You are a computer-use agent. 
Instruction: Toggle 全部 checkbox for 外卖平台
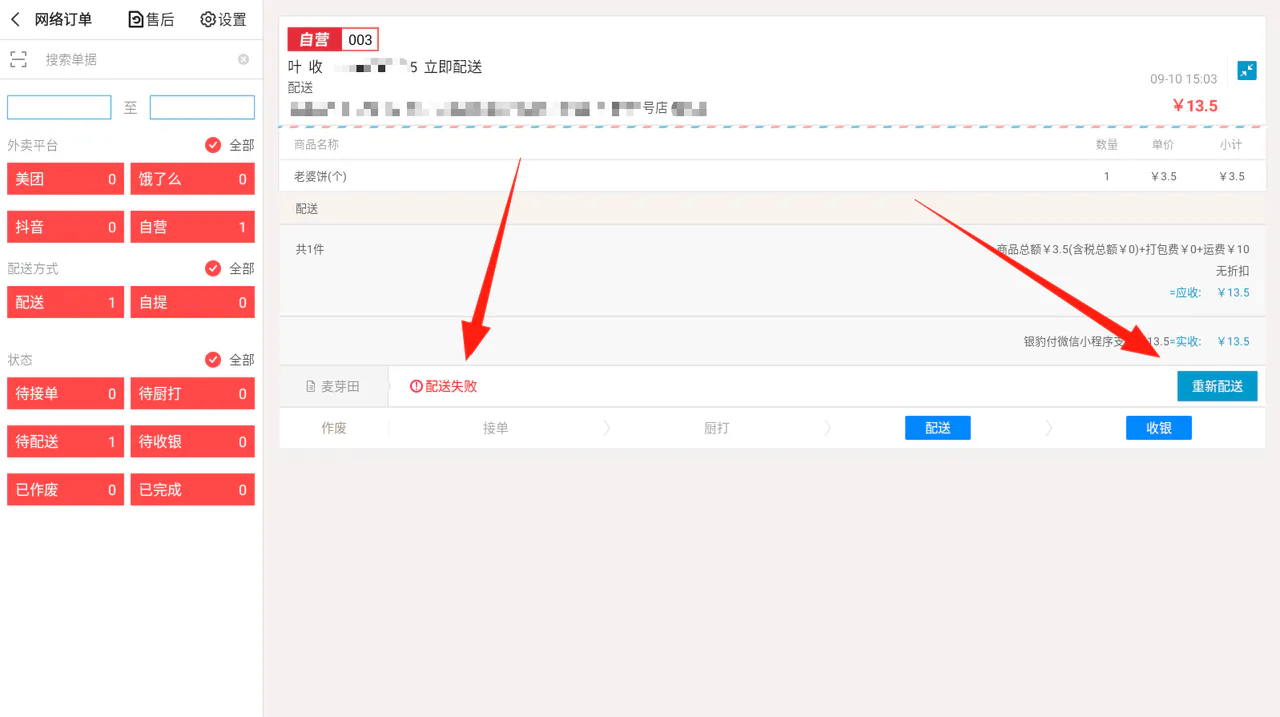(x=213, y=145)
